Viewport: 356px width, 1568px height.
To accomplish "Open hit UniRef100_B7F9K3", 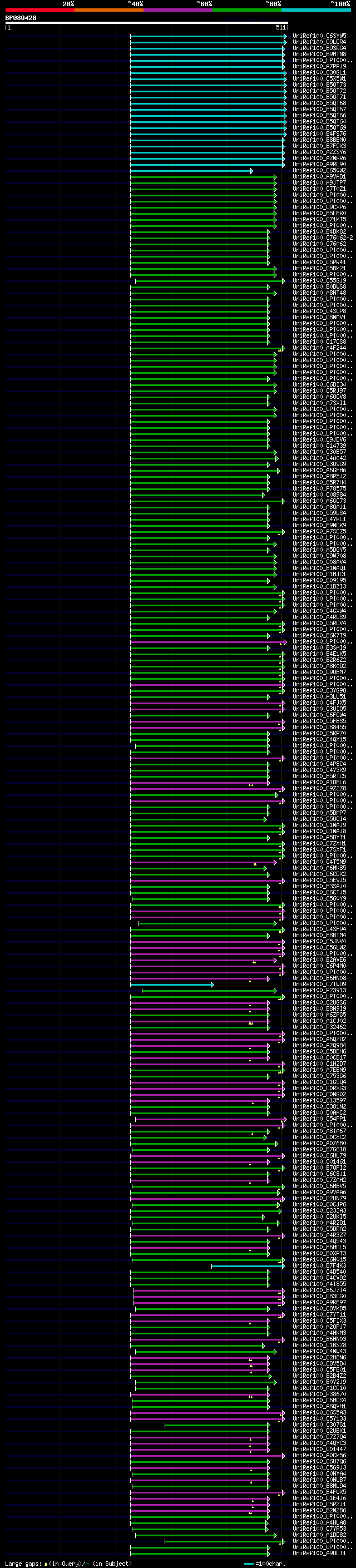I will pos(319,146).
